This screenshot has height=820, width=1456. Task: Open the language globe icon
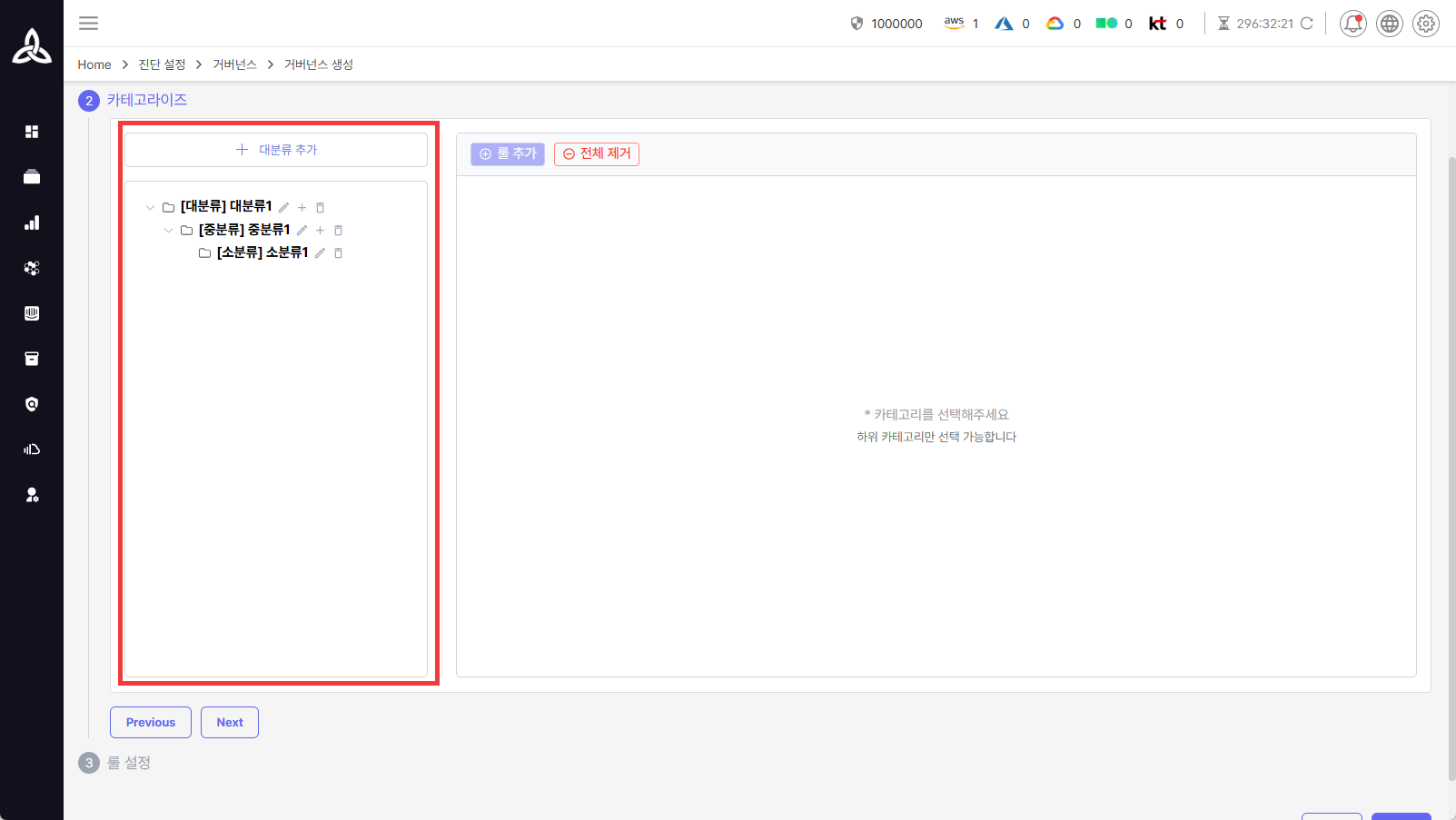pyautogui.click(x=1389, y=24)
